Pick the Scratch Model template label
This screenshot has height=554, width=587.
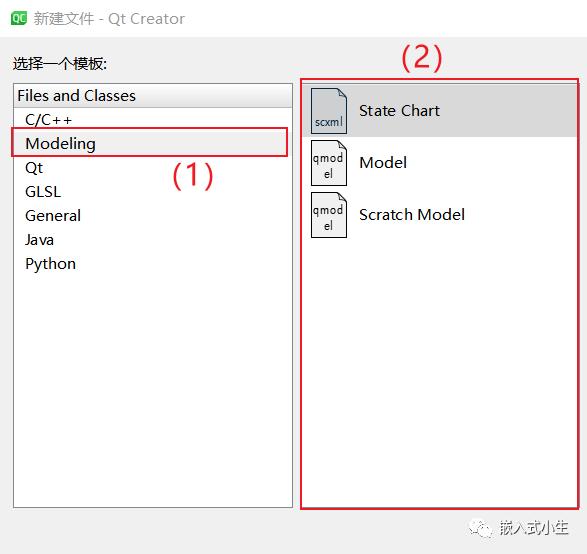coord(412,215)
